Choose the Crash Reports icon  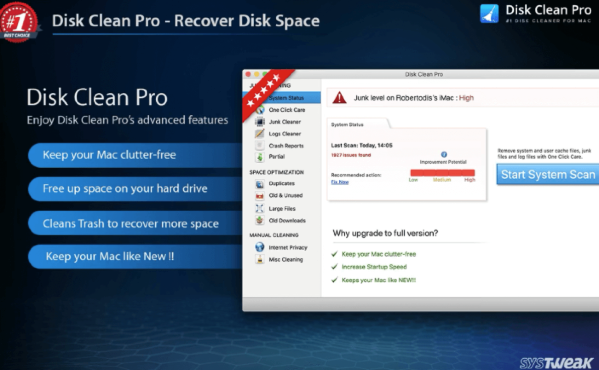click(260, 145)
